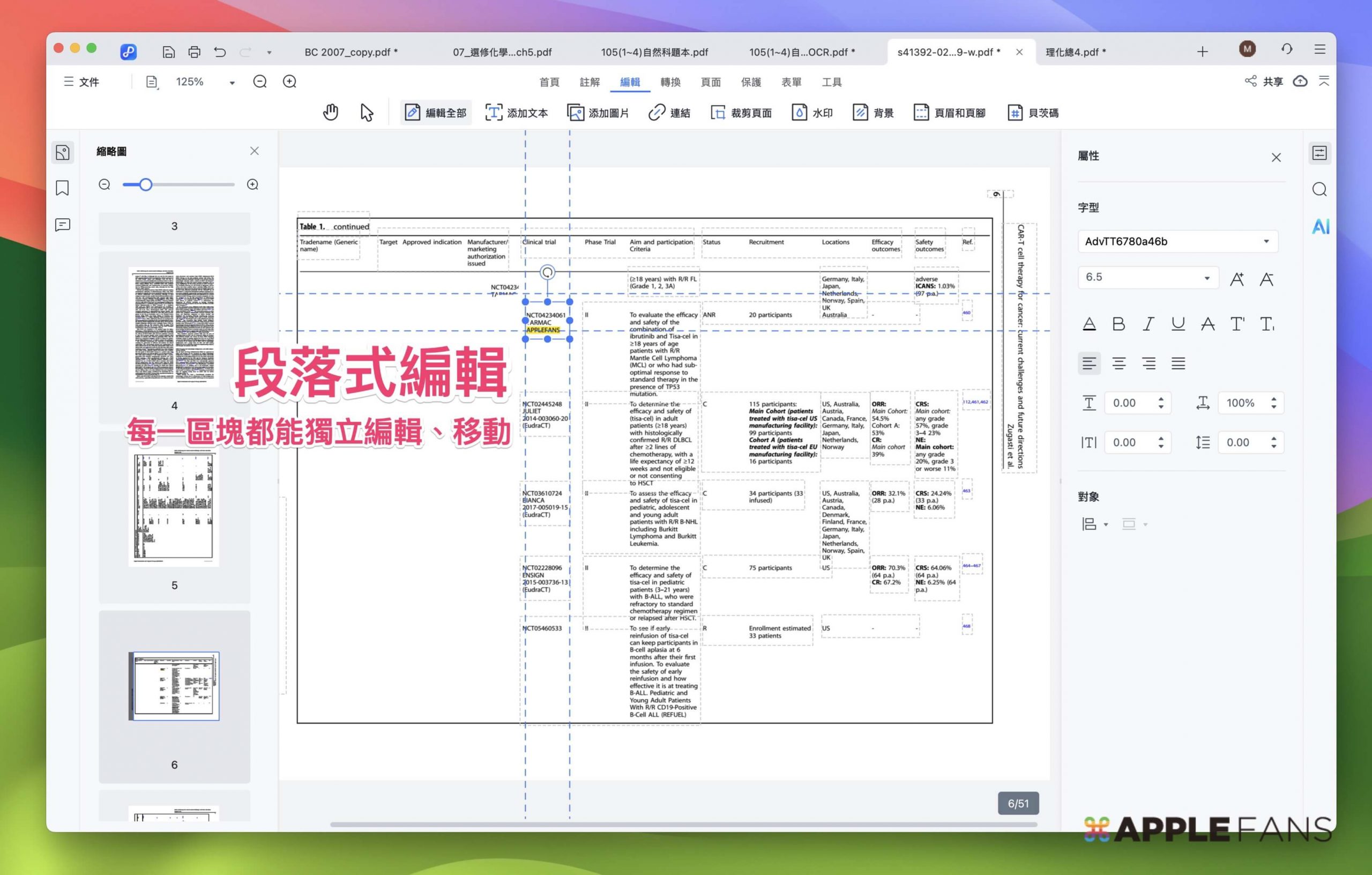This screenshot has width=1372, height=875.
Task: Open the font size dropdown showing 6.5
Action: point(1206,278)
